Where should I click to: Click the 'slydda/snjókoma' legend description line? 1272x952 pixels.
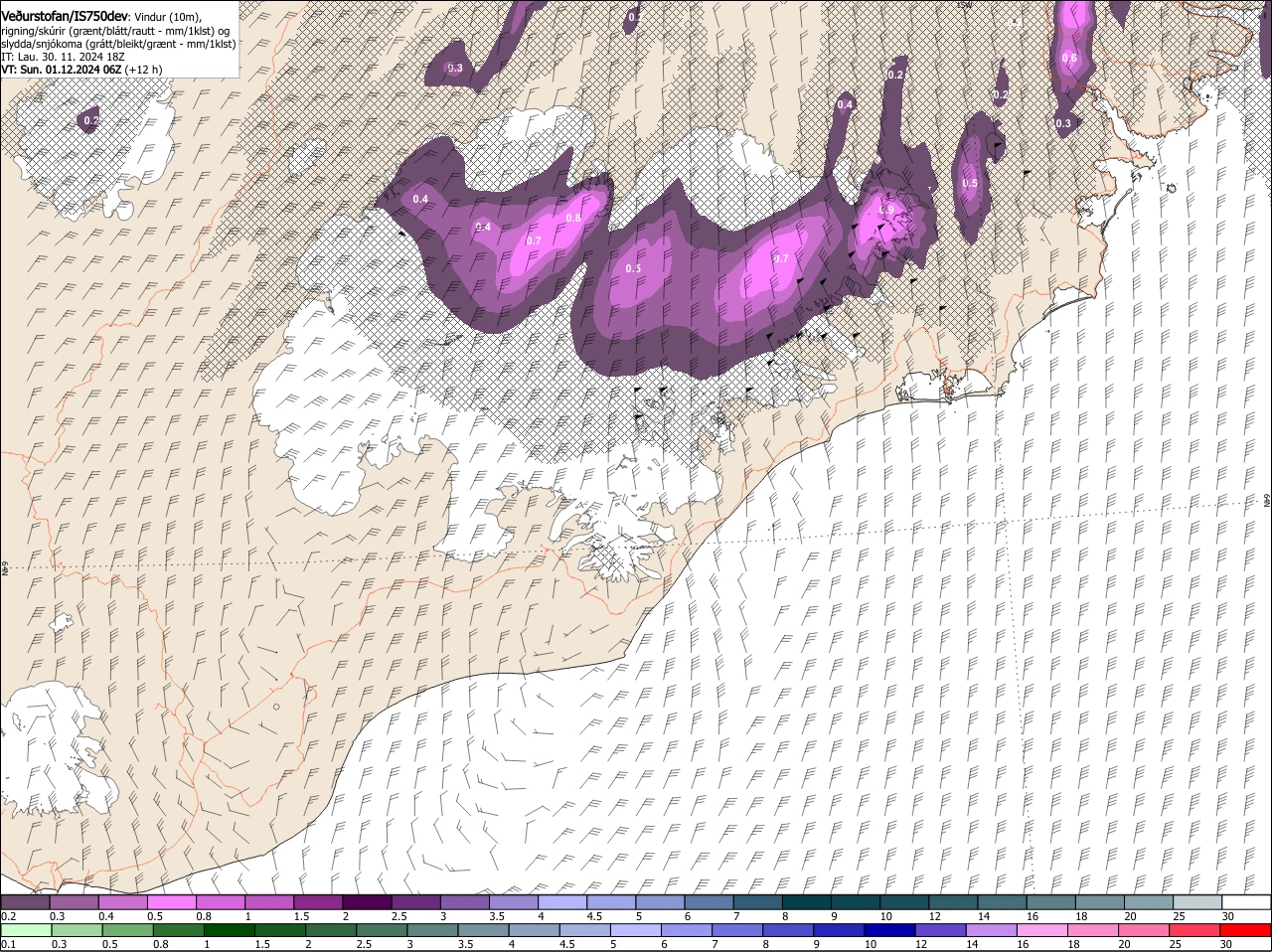point(118,44)
